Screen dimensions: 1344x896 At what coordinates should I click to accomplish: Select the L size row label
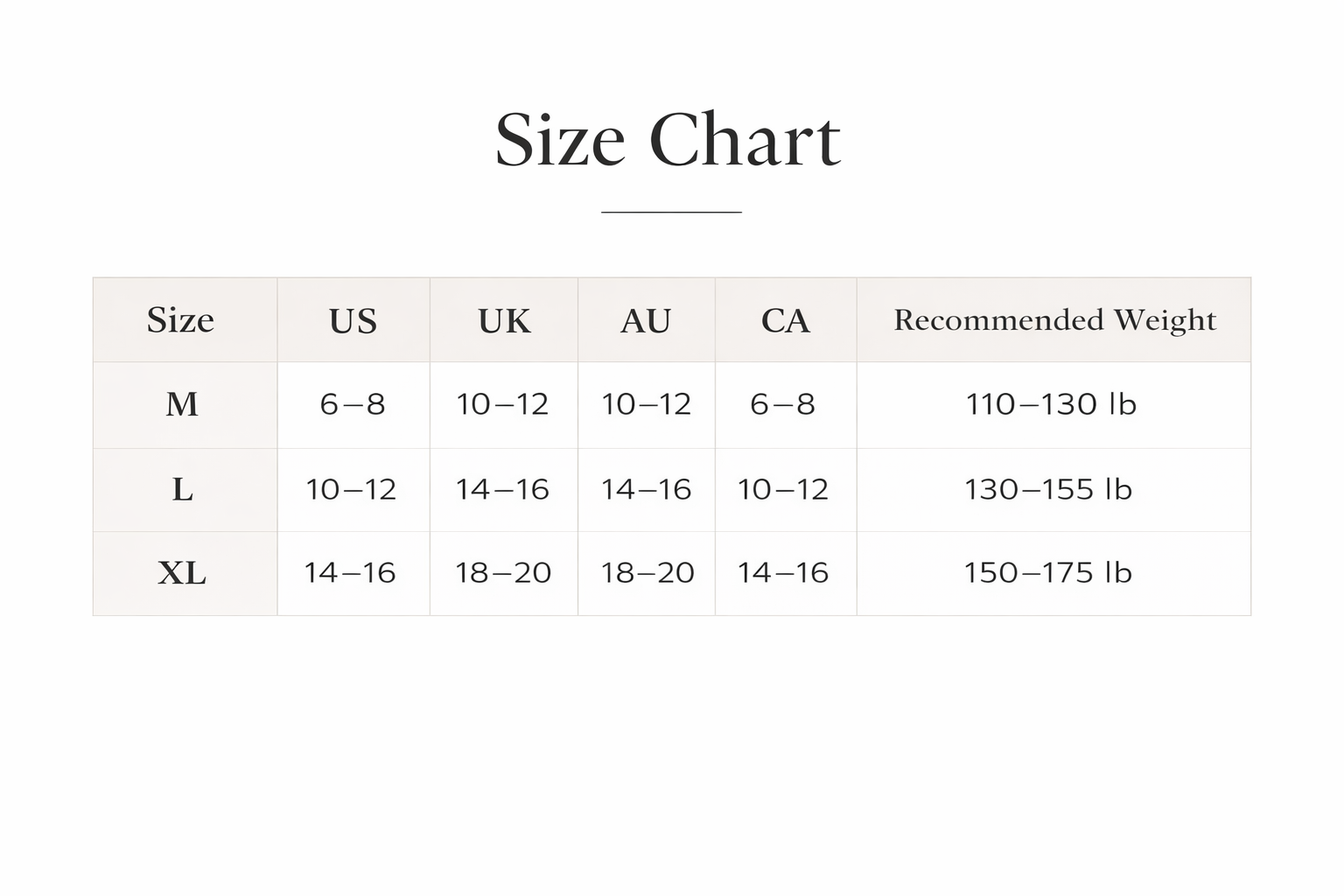tap(182, 489)
